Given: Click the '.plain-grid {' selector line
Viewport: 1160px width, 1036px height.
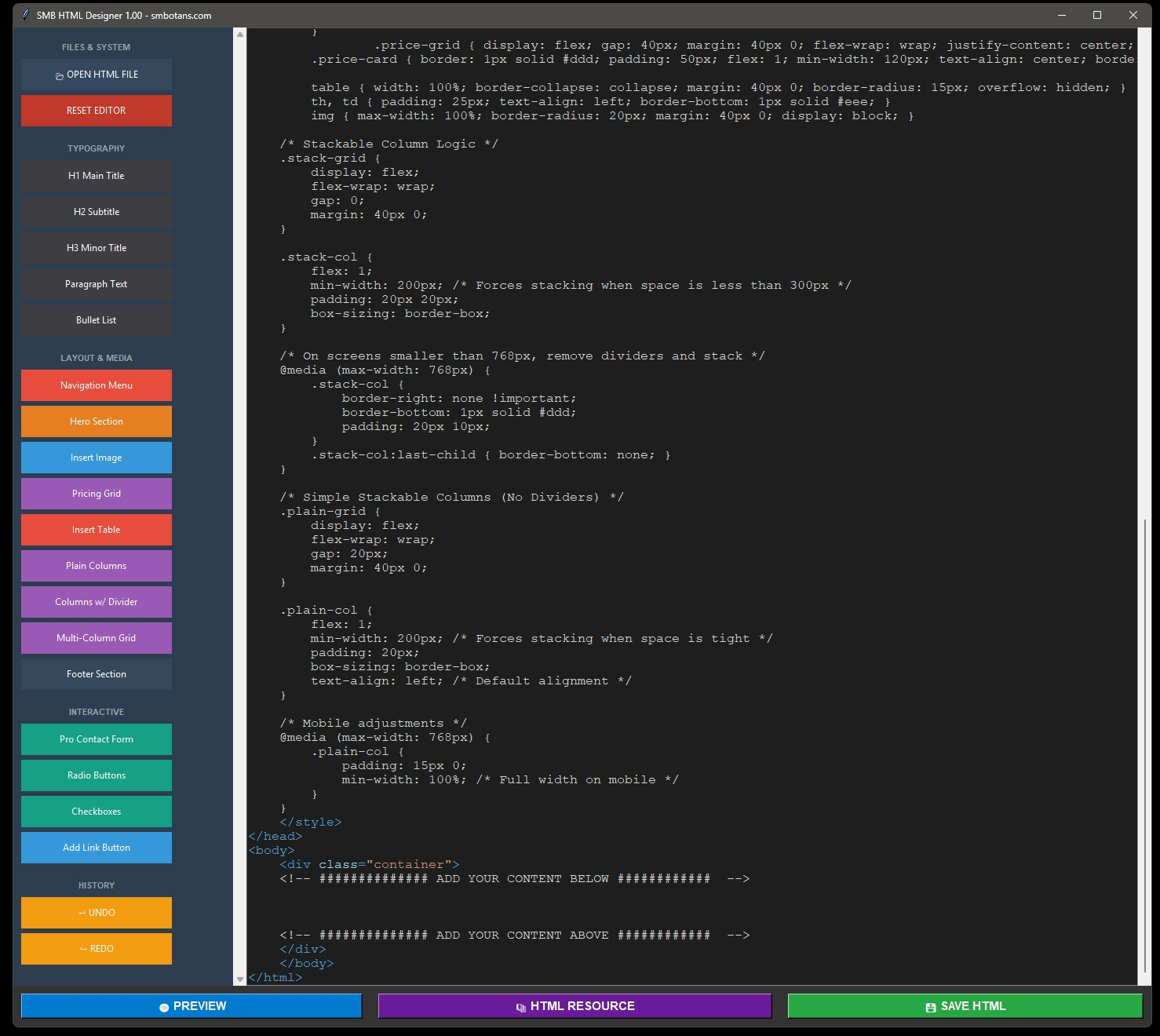Looking at the screenshot, I should (x=330, y=511).
